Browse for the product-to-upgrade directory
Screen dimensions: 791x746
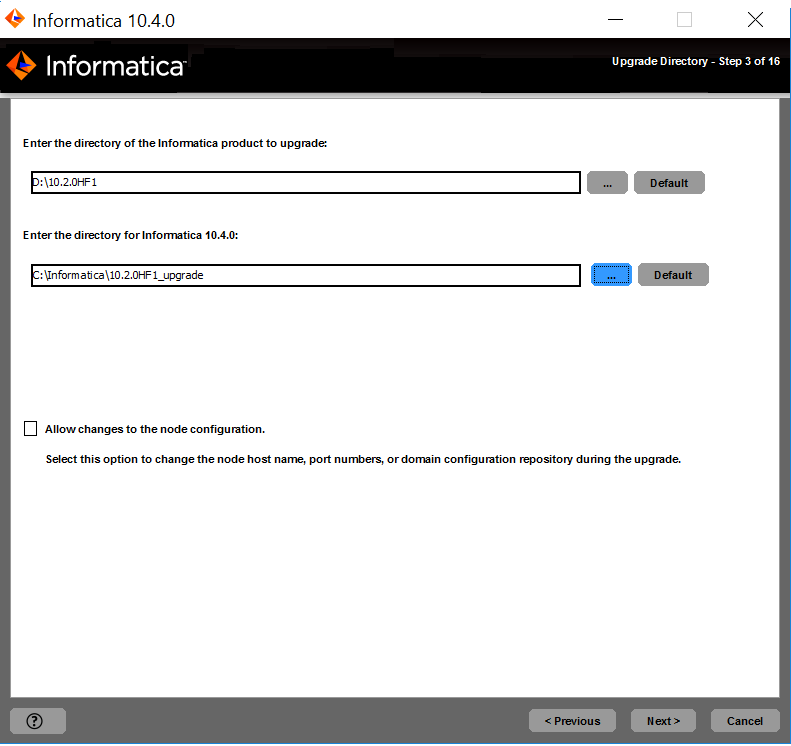pyautogui.click(x=607, y=183)
